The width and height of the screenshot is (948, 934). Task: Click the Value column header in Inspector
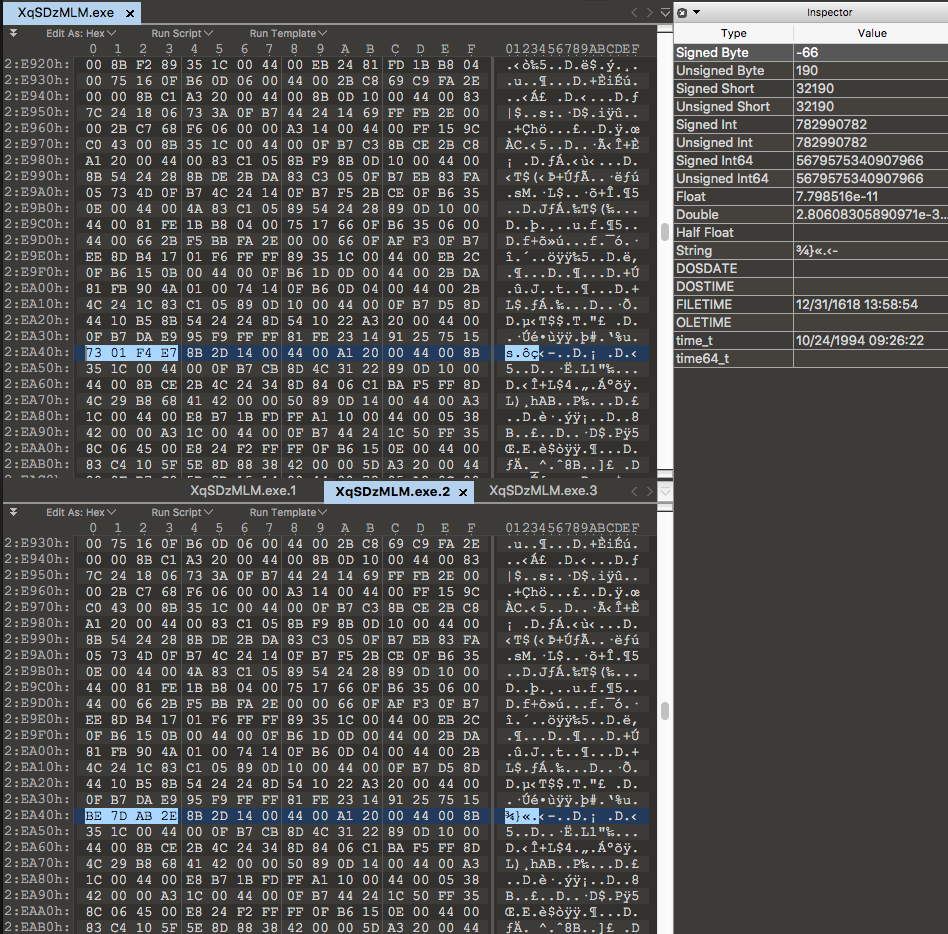point(871,33)
